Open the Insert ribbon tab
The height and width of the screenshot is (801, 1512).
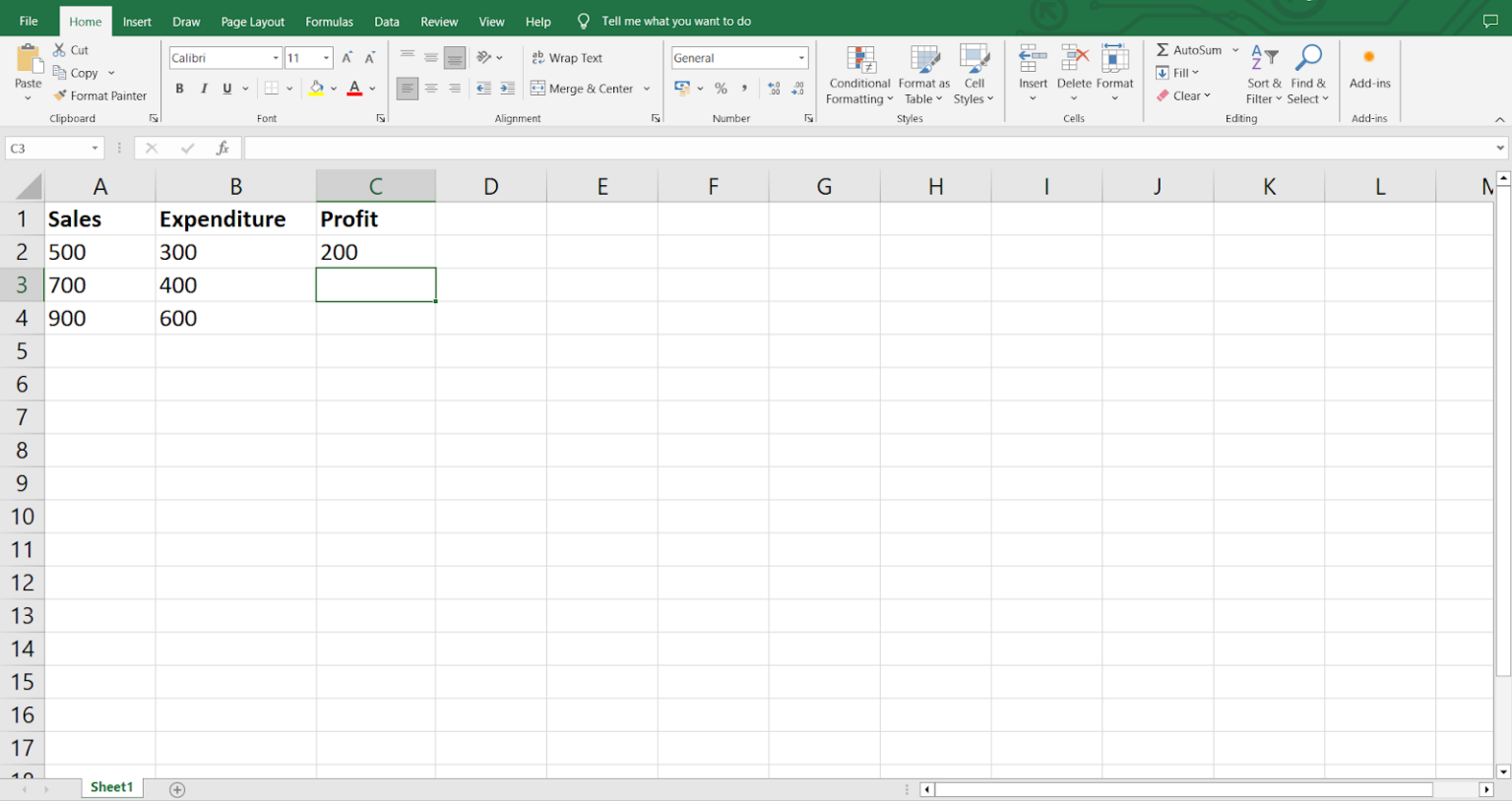pos(137,21)
